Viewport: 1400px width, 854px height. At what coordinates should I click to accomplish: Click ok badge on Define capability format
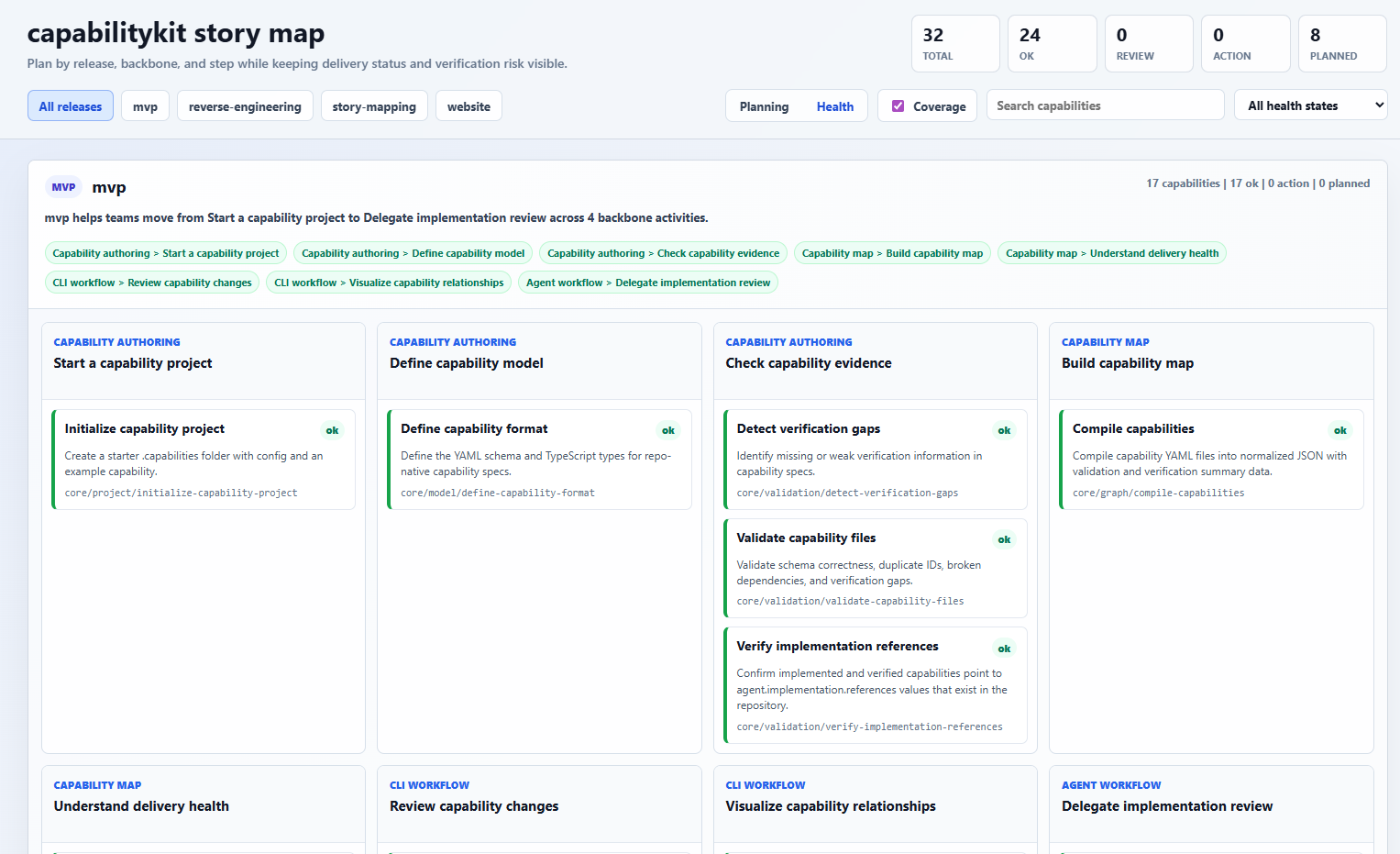[x=668, y=430]
